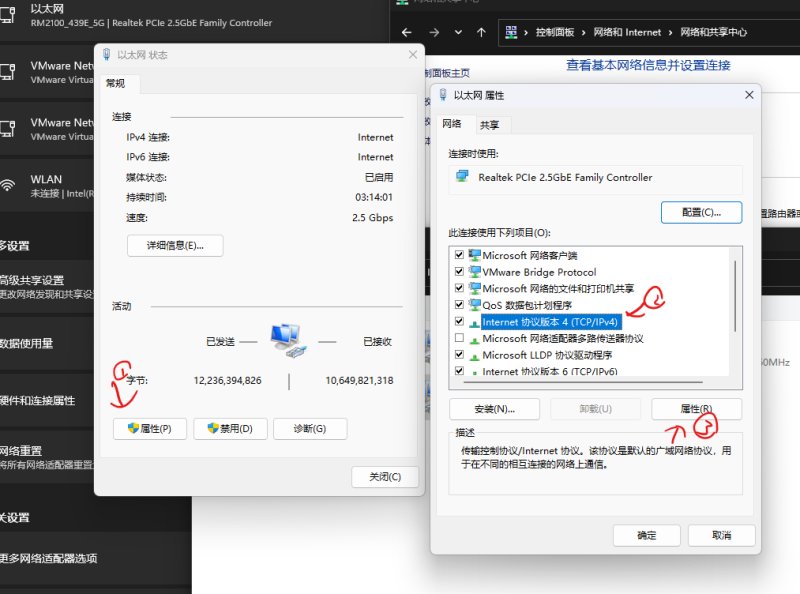Click icon next to Microsoft 网络客户端
800x594 pixels.
point(474,255)
